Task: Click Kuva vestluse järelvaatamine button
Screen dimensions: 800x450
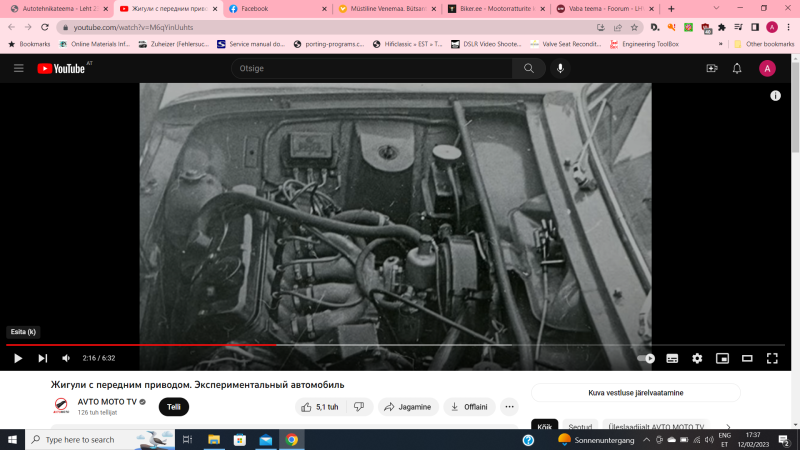Action: point(636,393)
